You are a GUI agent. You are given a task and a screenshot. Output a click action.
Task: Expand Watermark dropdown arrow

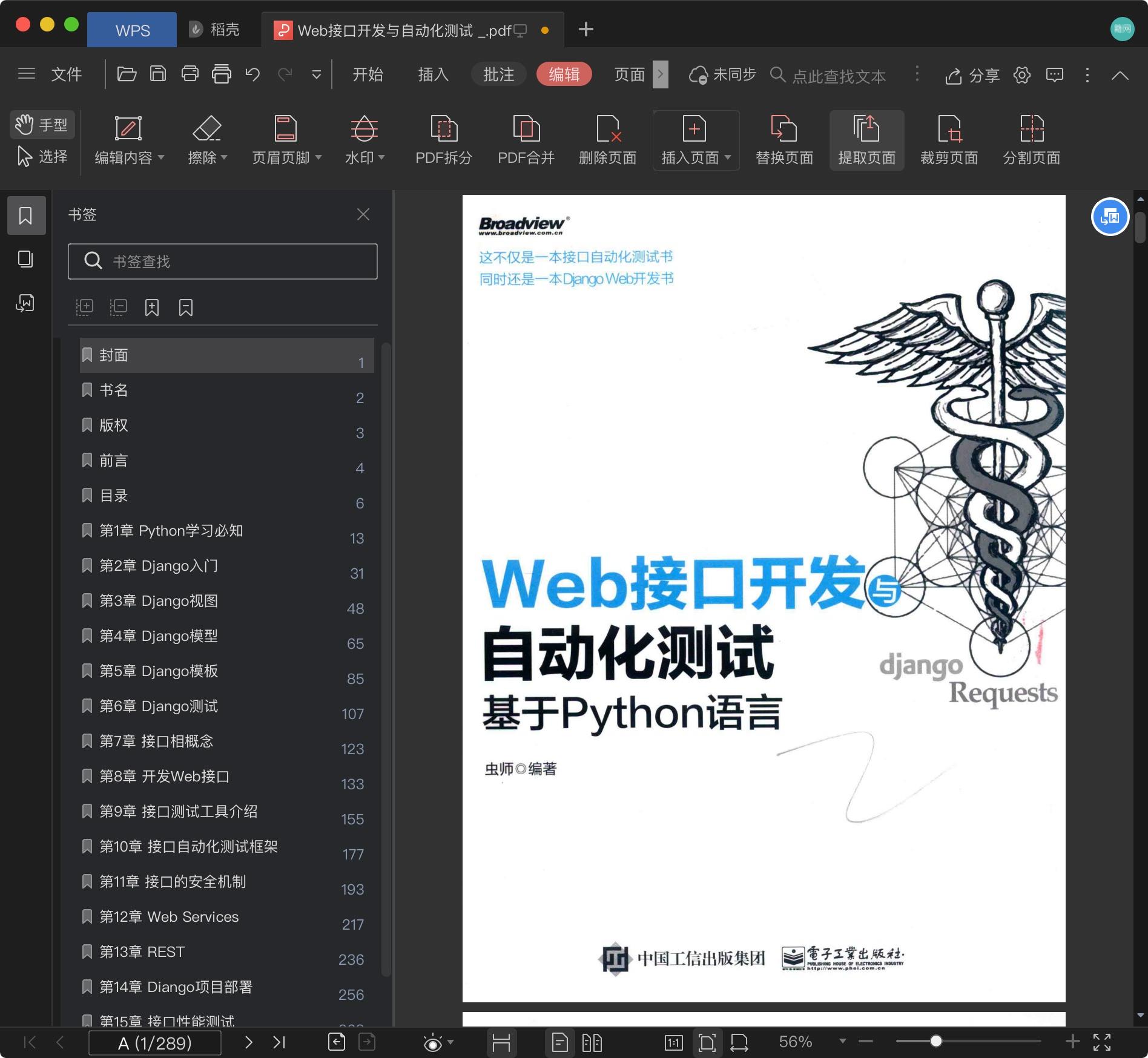(381, 157)
